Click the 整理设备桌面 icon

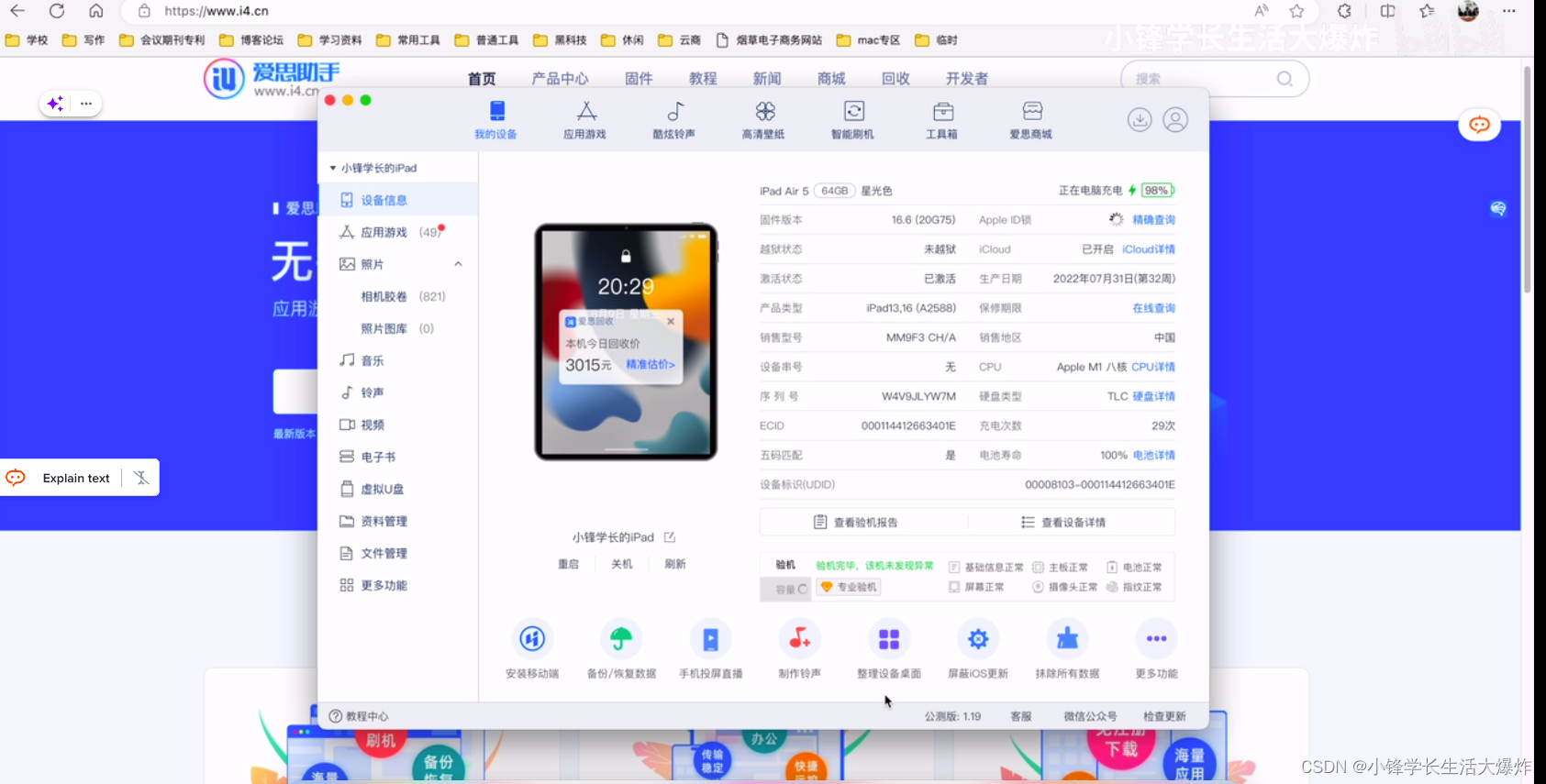point(889,639)
